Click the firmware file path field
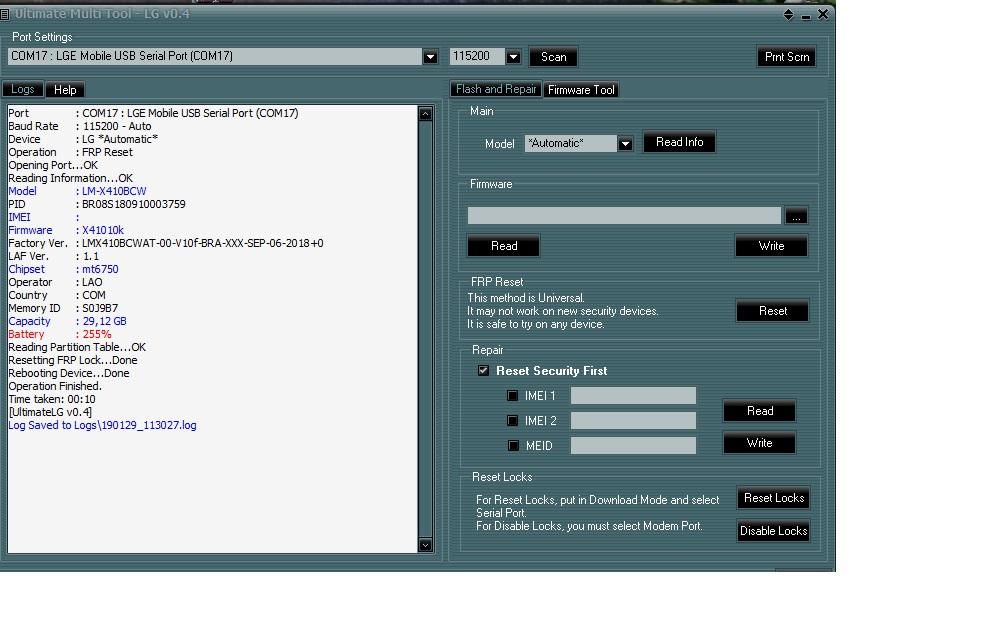 [x=624, y=216]
